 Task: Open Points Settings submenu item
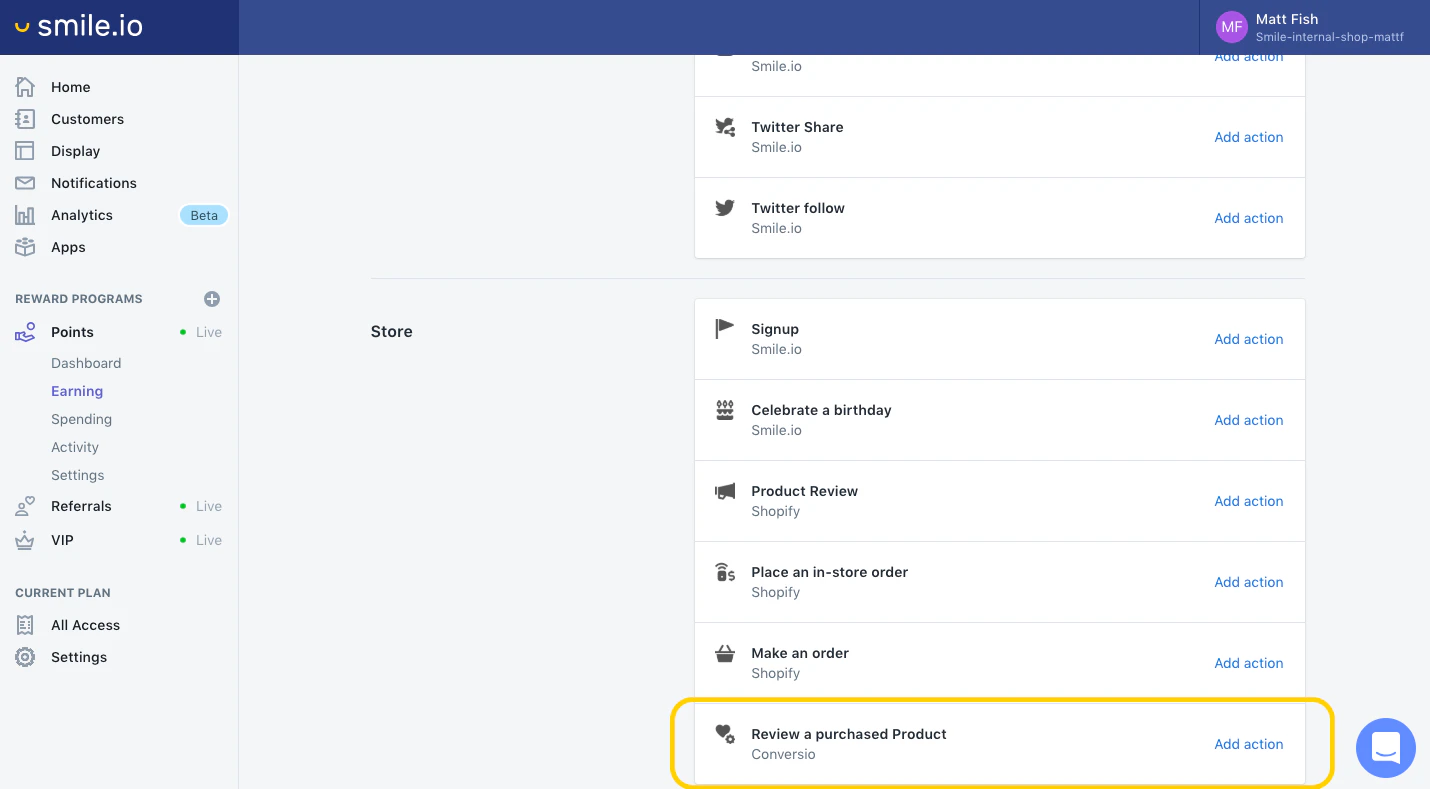[78, 475]
